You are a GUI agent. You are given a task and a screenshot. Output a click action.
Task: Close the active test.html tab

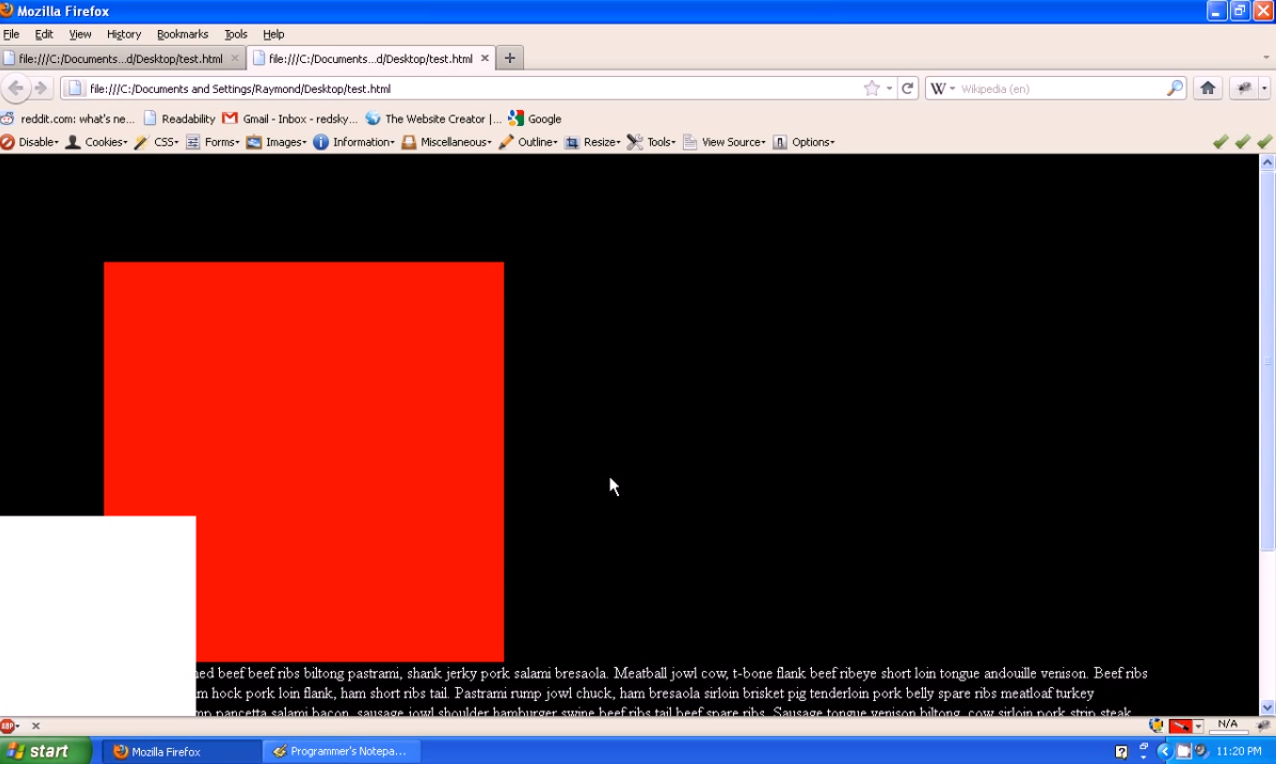coord(485,58)
